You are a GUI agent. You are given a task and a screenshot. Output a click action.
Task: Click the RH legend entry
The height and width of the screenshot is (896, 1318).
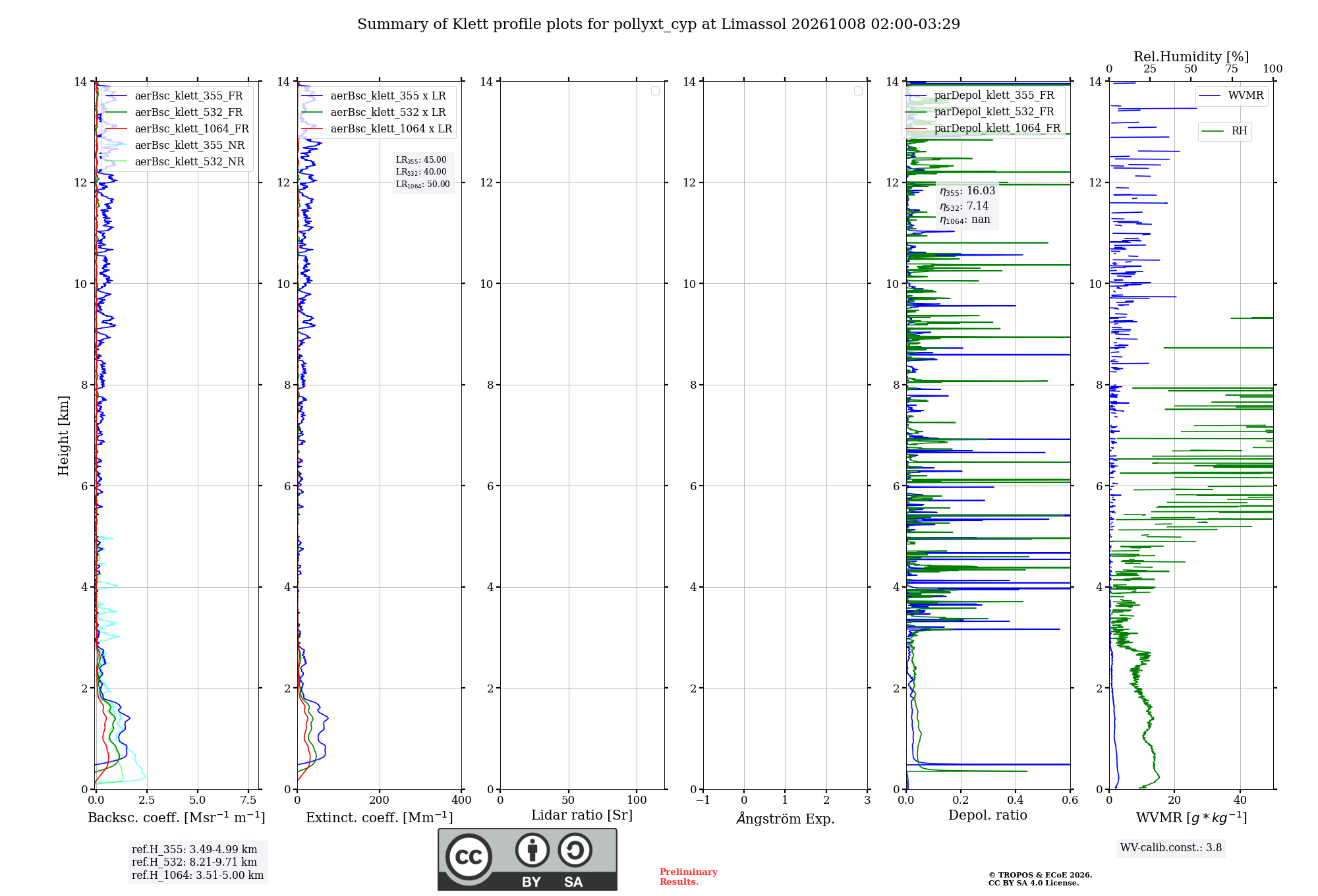click(x=1224, y=131)
